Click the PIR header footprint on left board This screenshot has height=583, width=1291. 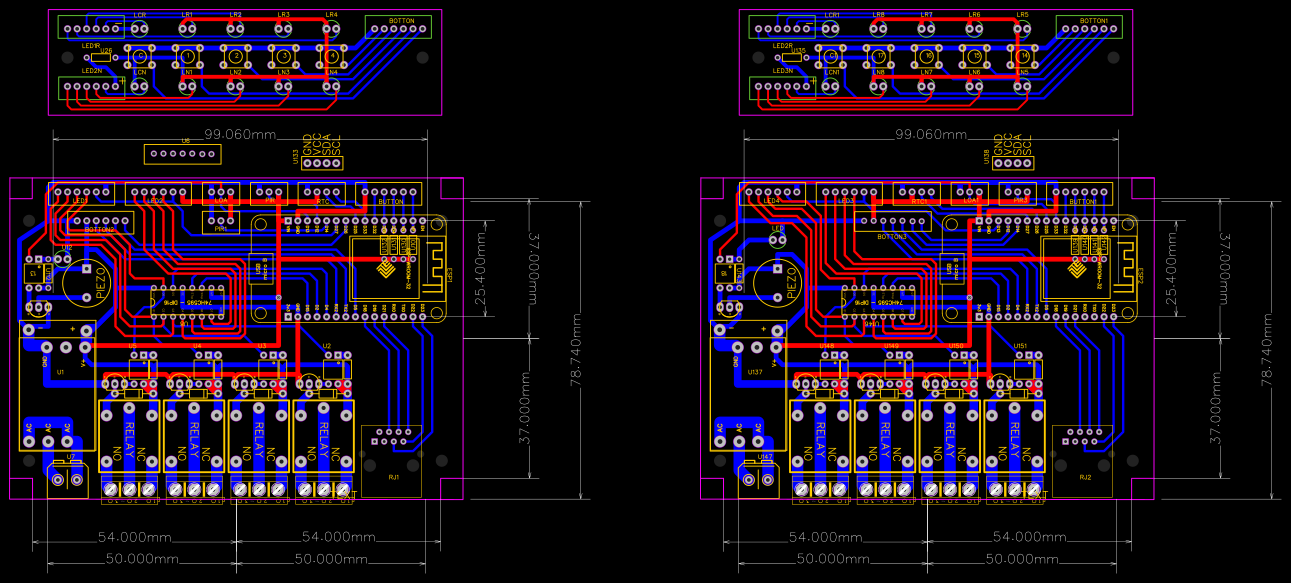(271, 192)
